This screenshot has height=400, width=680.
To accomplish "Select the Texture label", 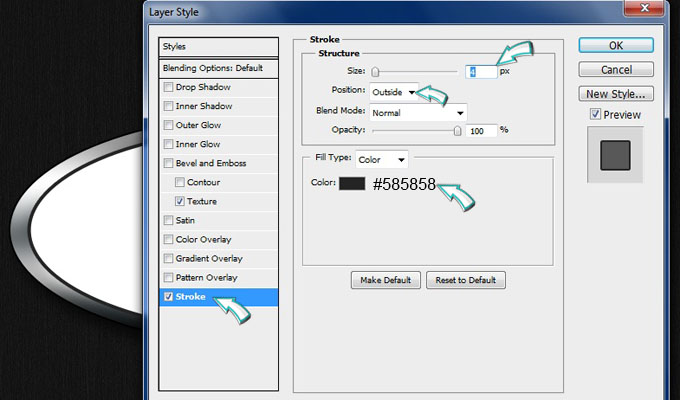I will coord(202,201).
